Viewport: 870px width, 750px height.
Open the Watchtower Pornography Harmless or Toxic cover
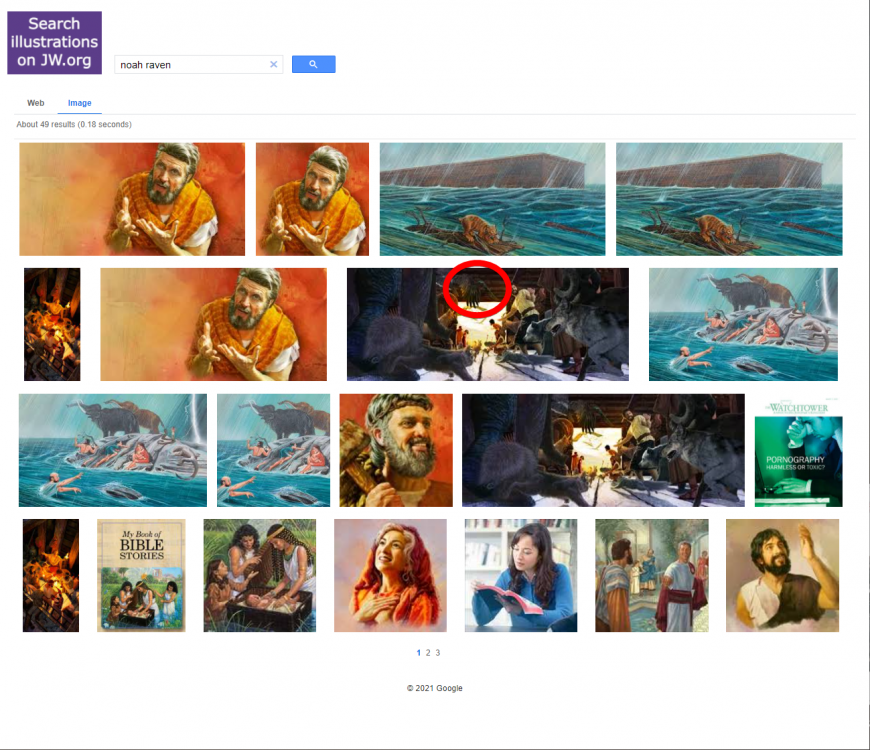pos(797,450)
